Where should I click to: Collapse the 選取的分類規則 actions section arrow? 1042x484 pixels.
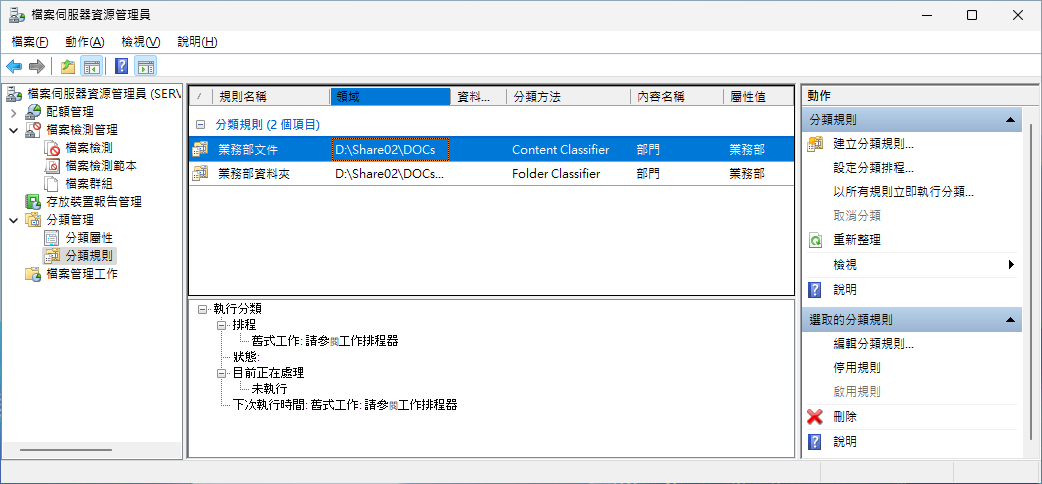(1010, 320)
